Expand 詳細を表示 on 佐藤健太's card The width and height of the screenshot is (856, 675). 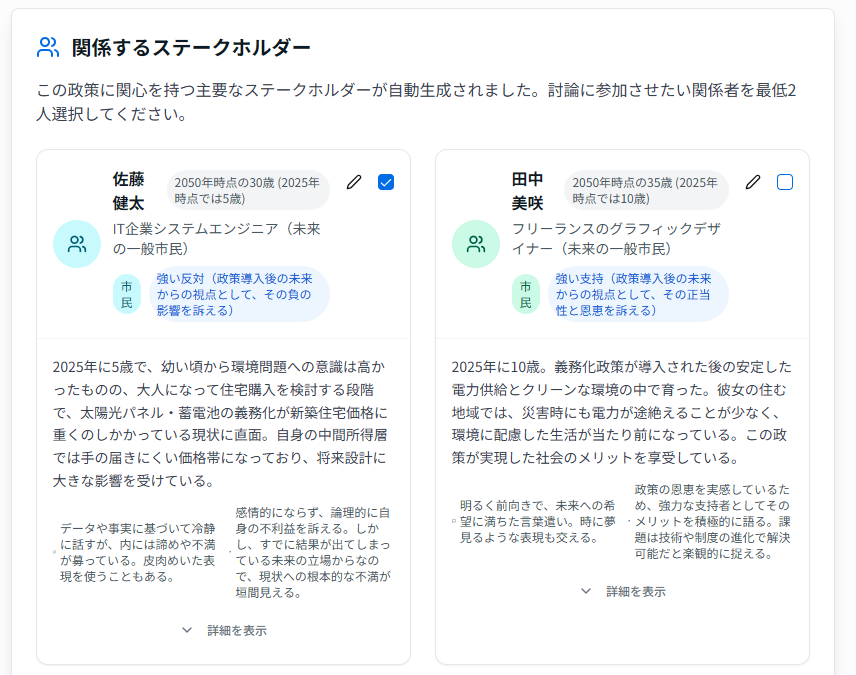coord(224,631)
